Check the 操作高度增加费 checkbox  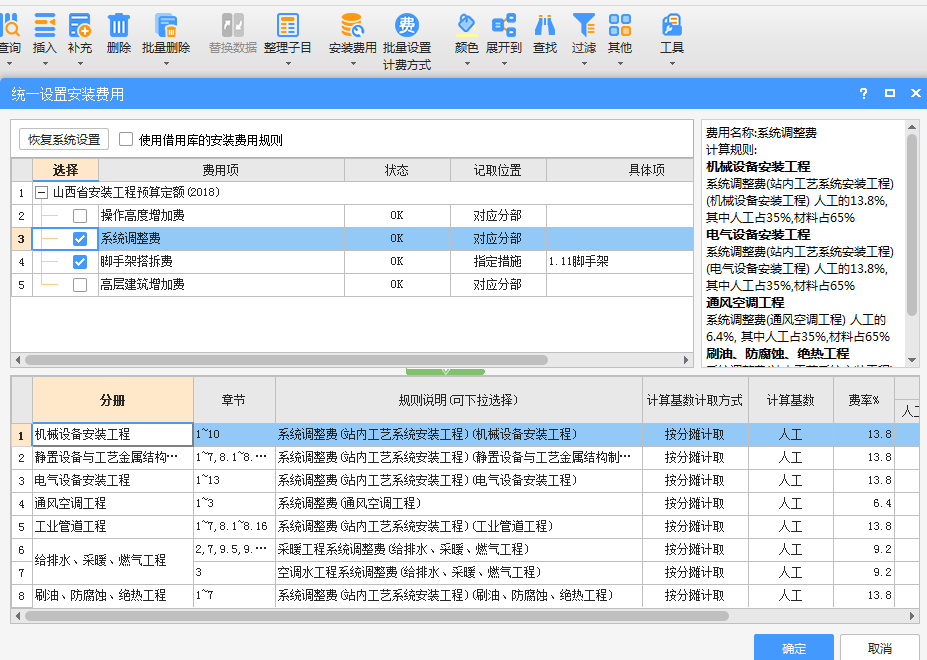(80, 216)
